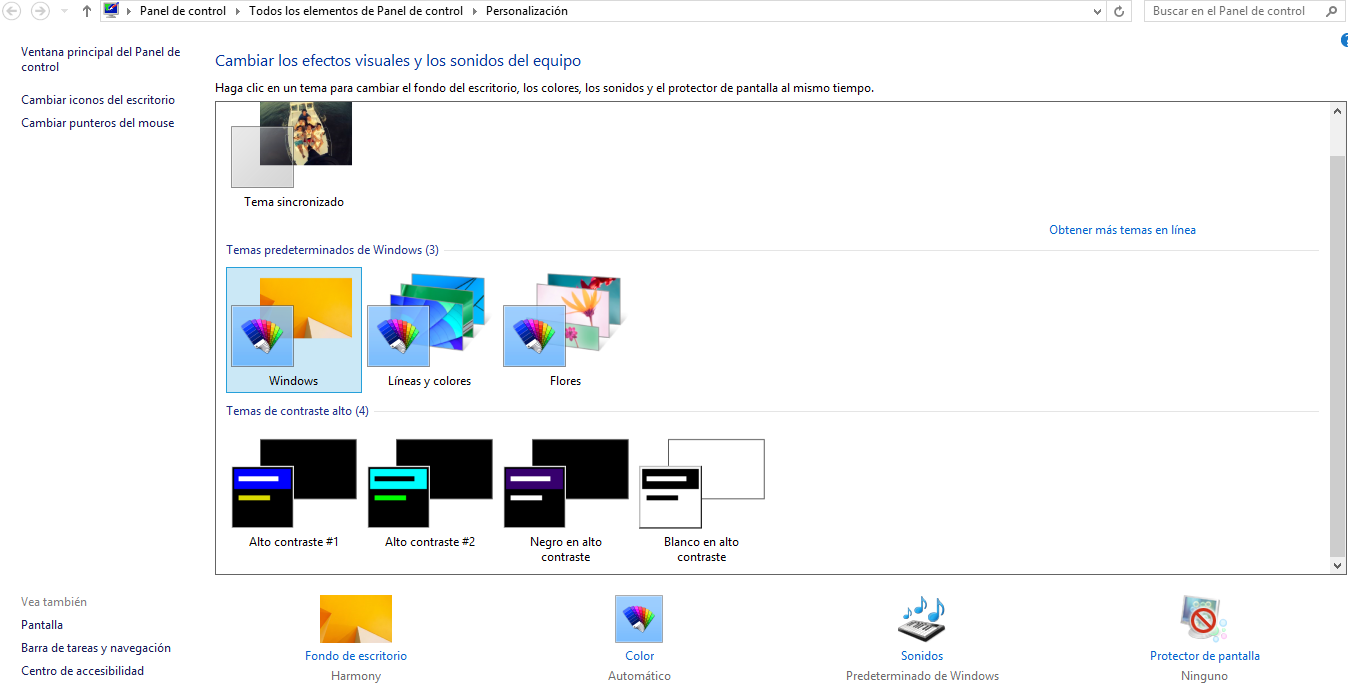The width and height of the screenshot is (1348, 696).
Task: Open the 'Protector de pantalla' icon
Action: click(1204, 619)
